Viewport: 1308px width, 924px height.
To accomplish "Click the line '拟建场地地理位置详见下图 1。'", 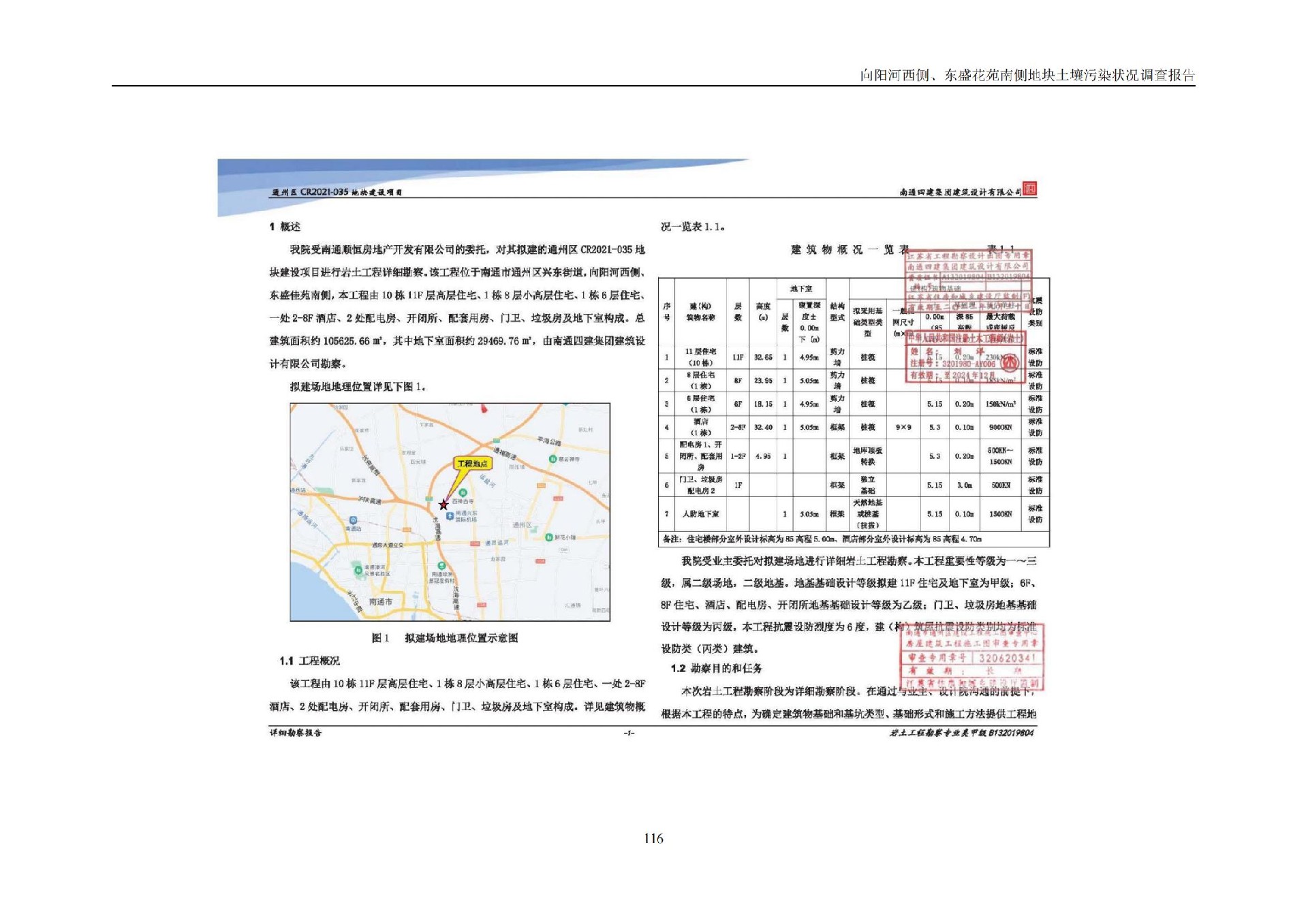I will (358, 387).
